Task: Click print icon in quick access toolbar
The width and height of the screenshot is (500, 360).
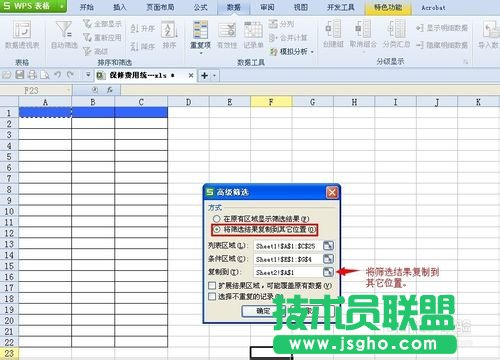Action: pos(32,75)
